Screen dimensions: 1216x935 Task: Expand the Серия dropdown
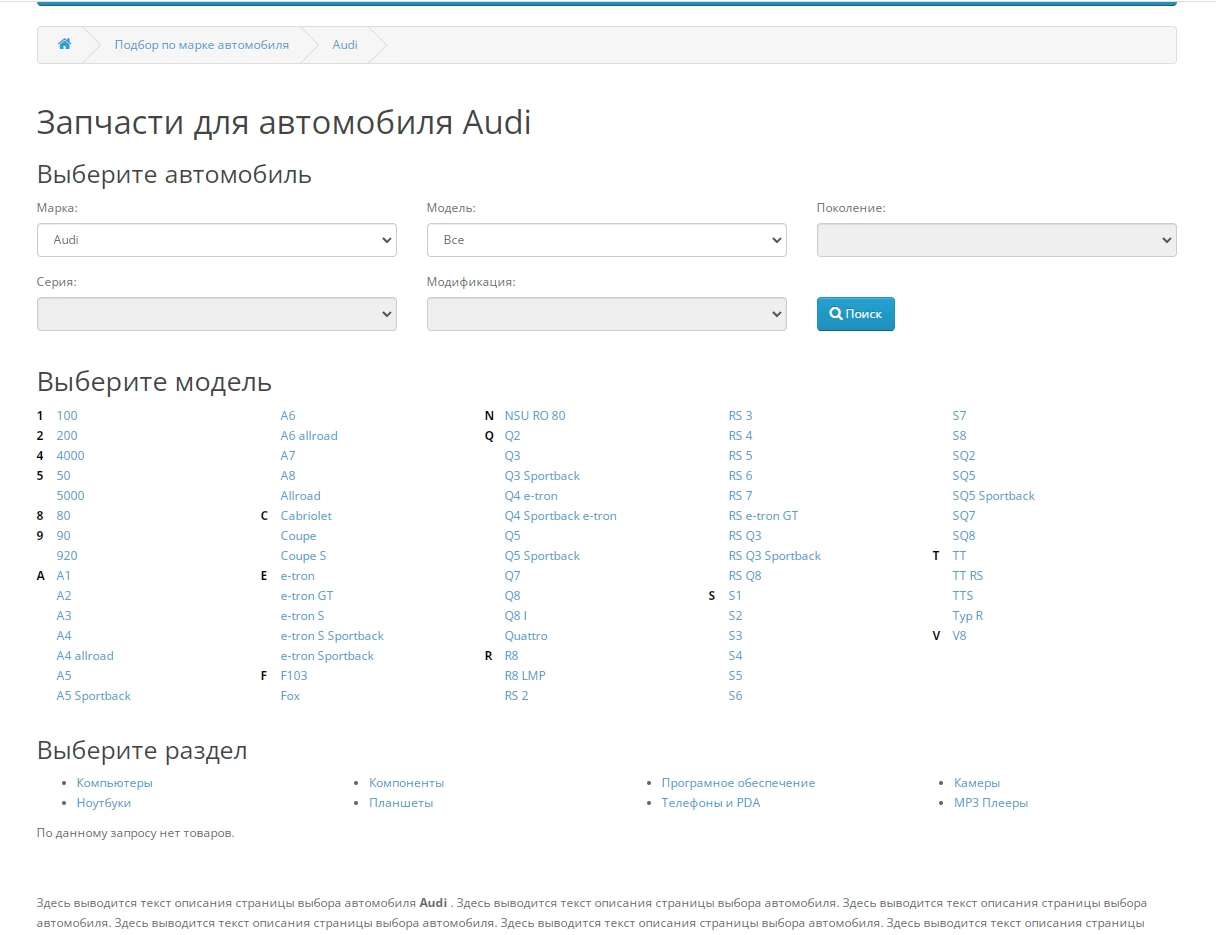point(217,314)
